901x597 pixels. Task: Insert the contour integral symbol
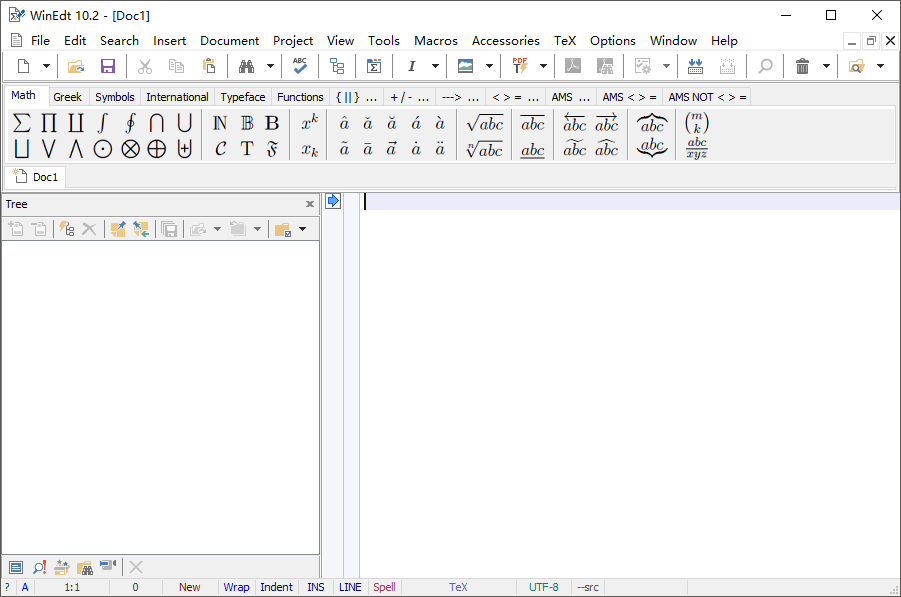click(129, 123)
